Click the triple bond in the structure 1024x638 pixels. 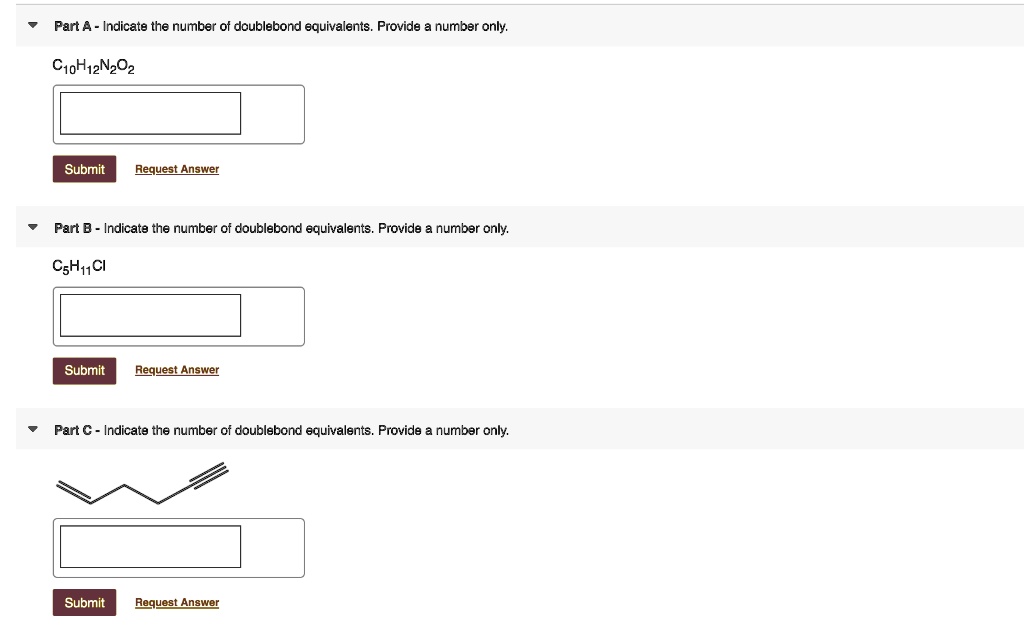[209, 475]
